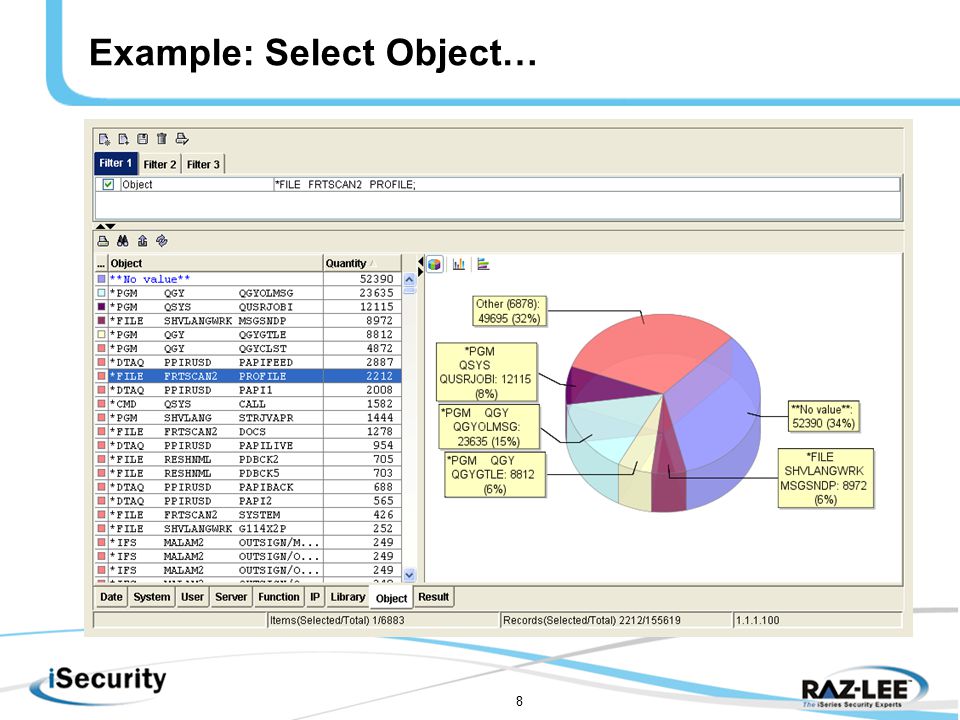Click the QGYOLMSG row color swatch

tap(101, 293)
